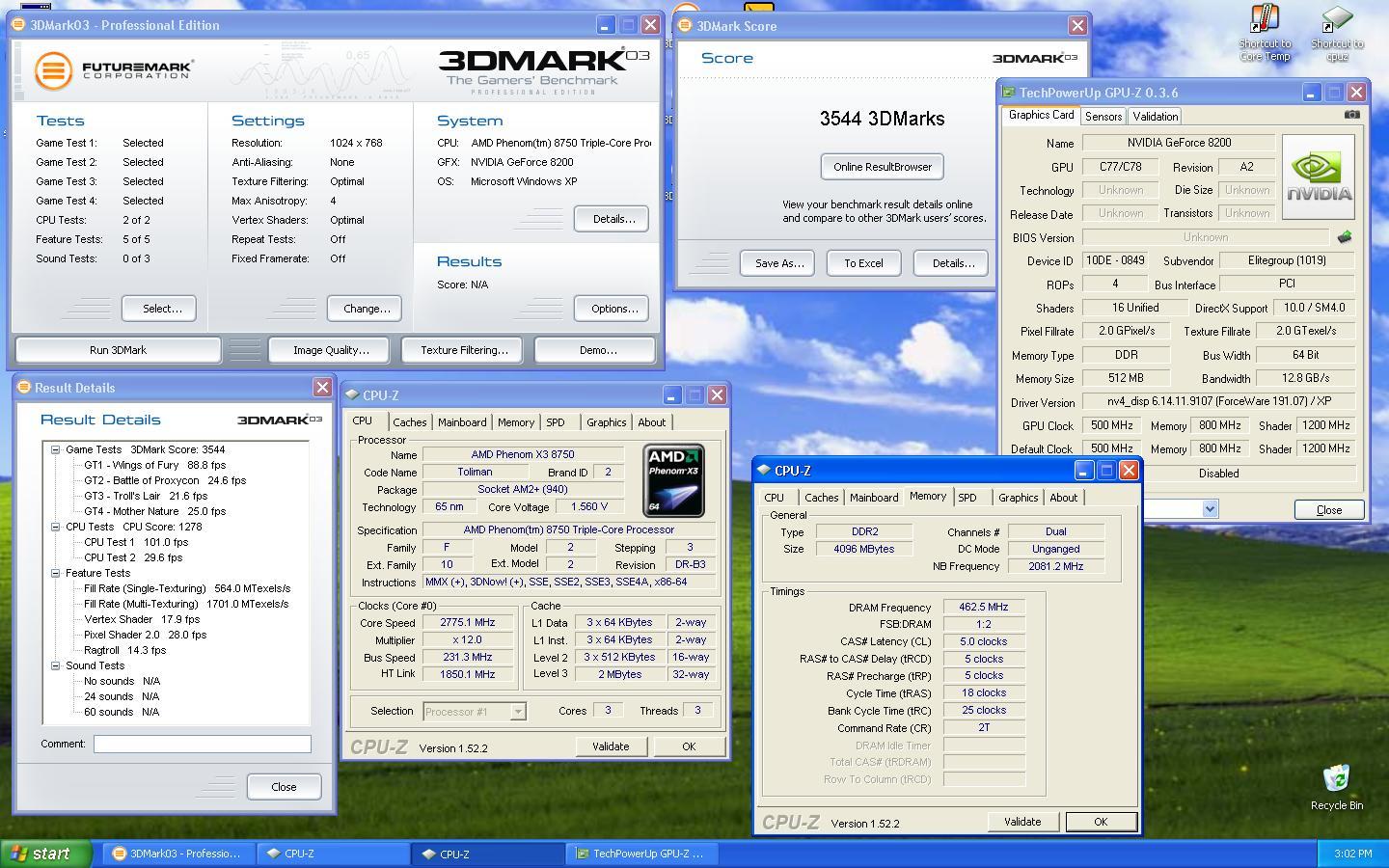This screenshot has height=868, width=1389.
Task: Switch to Sensors tab in GPU-Z
Action: click(1103, 116)
